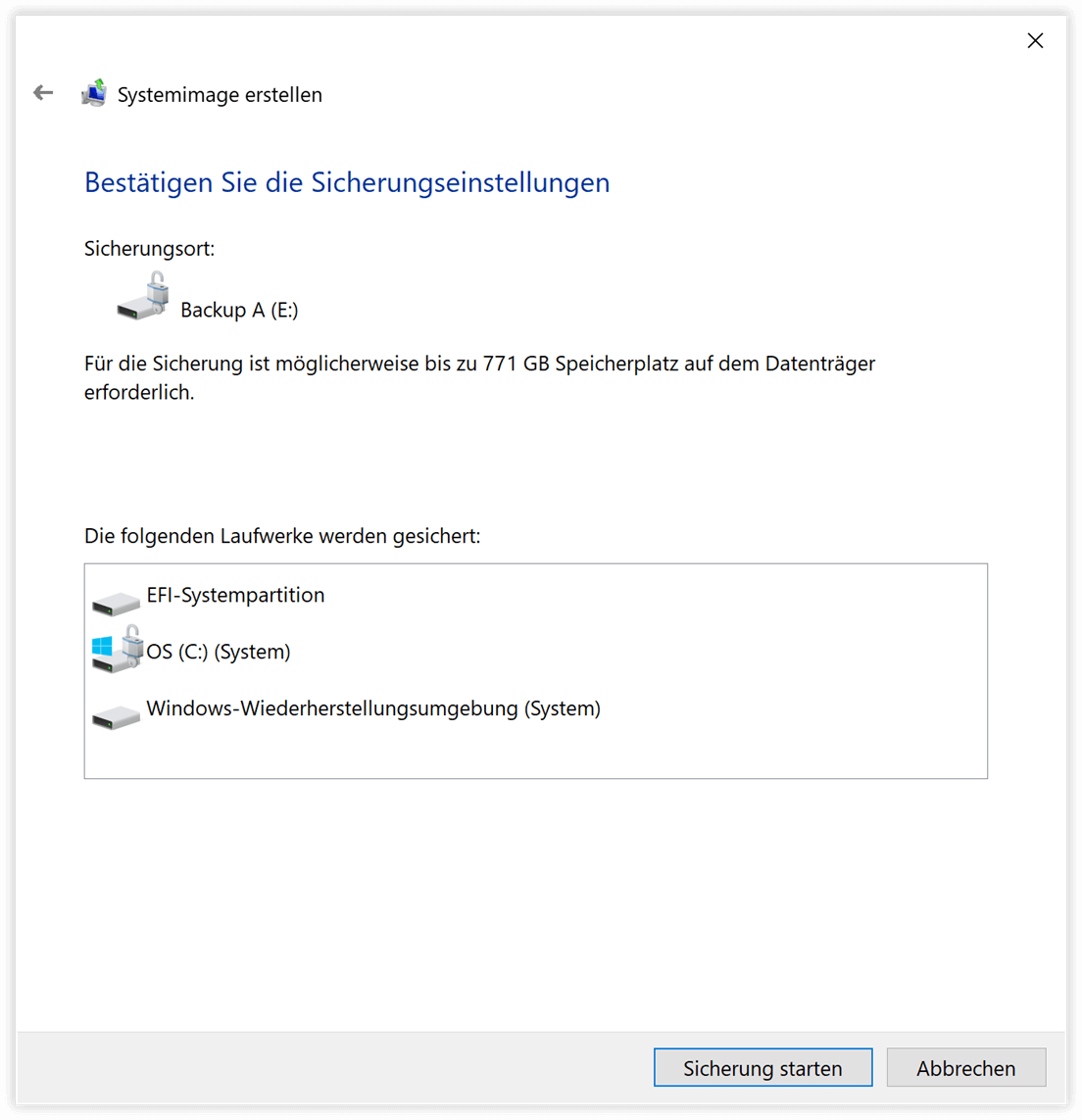
Task: Start the backup with Sicherung starten
Action: point(762,1067)
